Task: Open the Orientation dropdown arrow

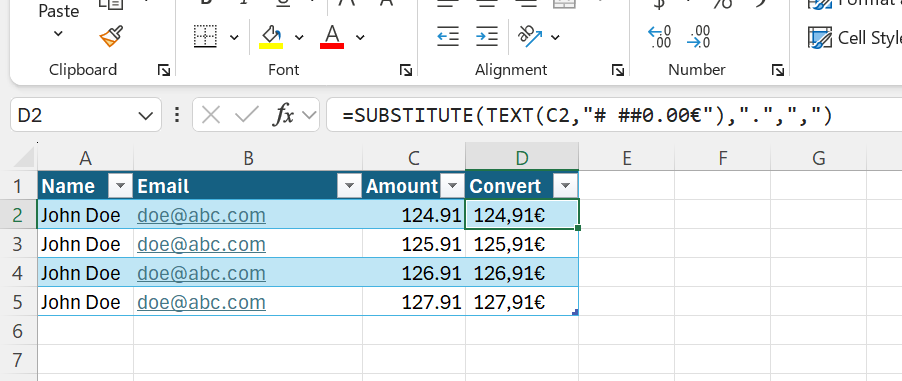Action: [555, 37]
